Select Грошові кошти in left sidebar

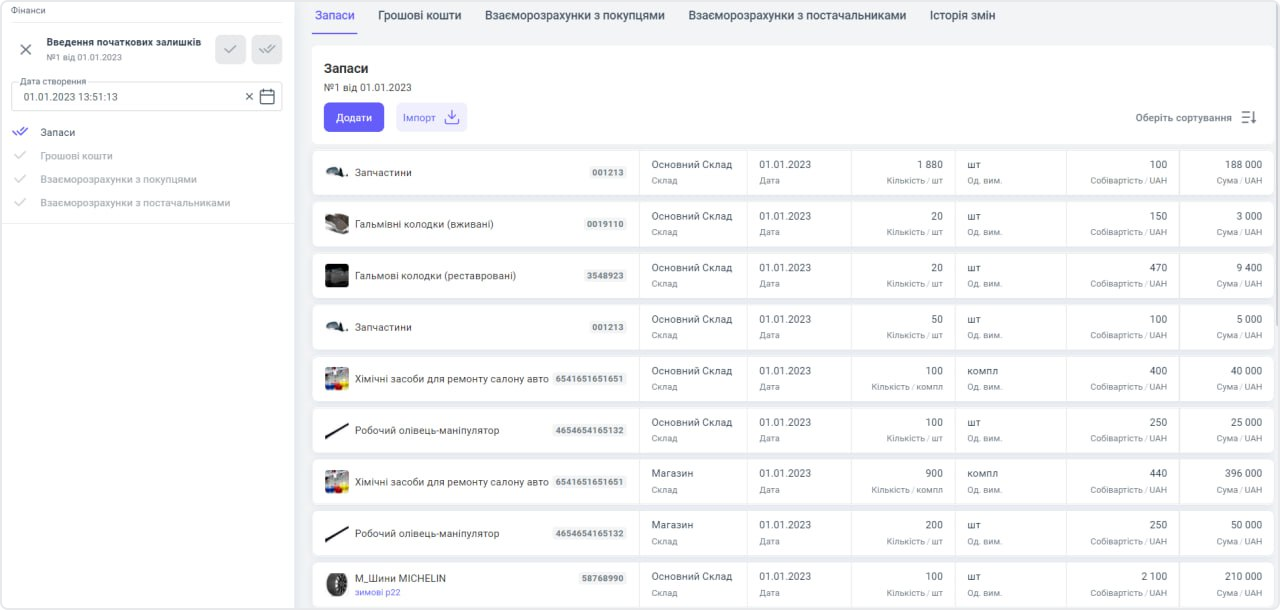coord(76,156)
